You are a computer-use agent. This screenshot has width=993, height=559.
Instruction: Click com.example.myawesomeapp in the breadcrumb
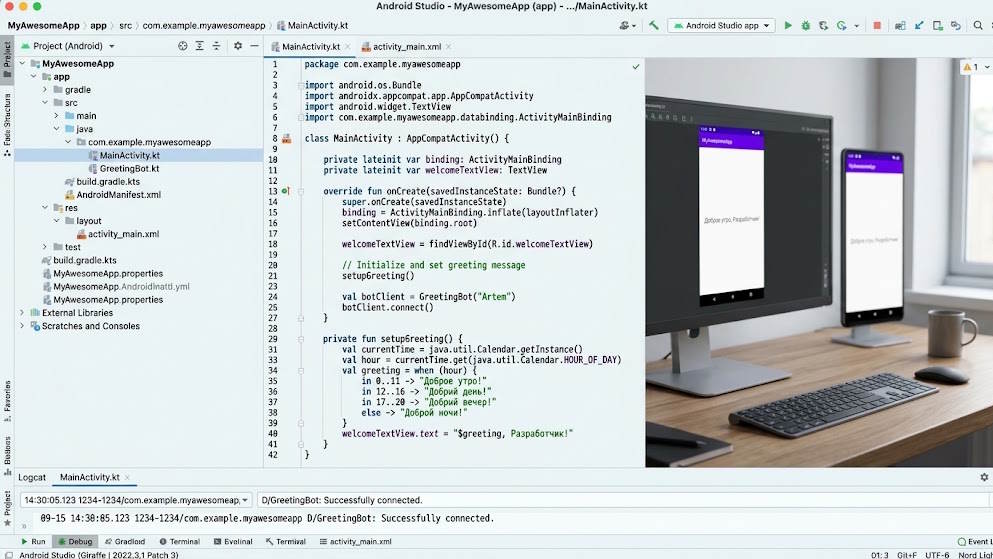click(x=204, y=26)
